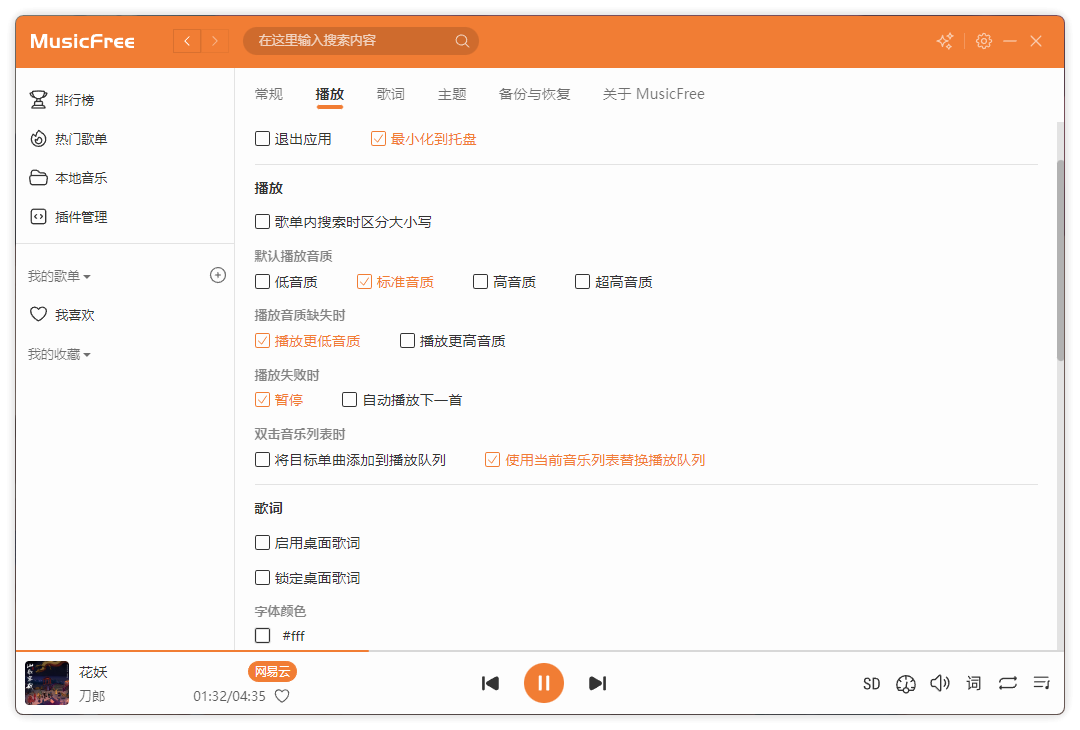1080x730 pixels.
Task: Toggle lyrics with 词 icon
Action: point(973,683)
